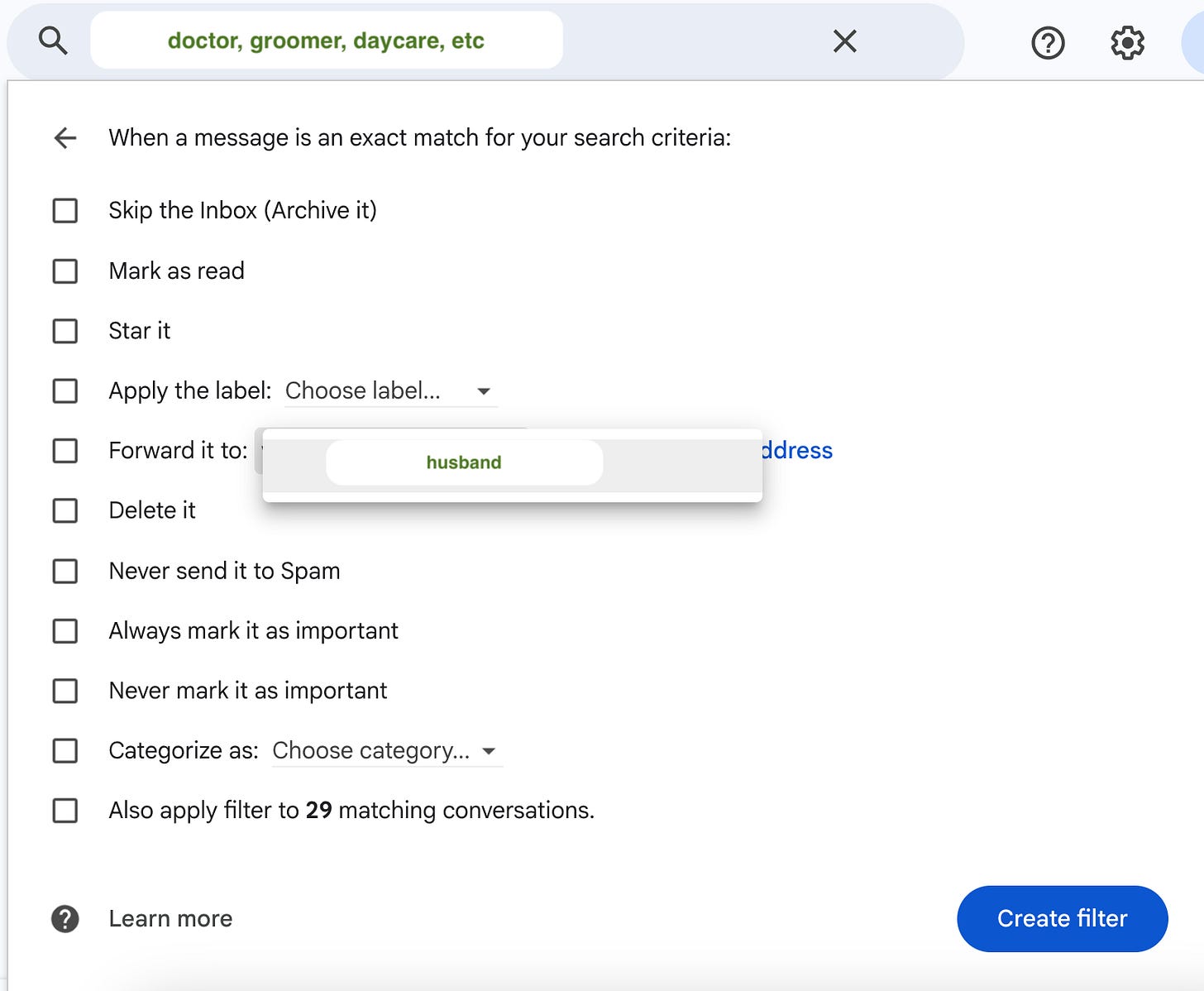Enable the Mark as read checkbox
The height and width of the screenshot is (991, 1204).
click(65, 270)
